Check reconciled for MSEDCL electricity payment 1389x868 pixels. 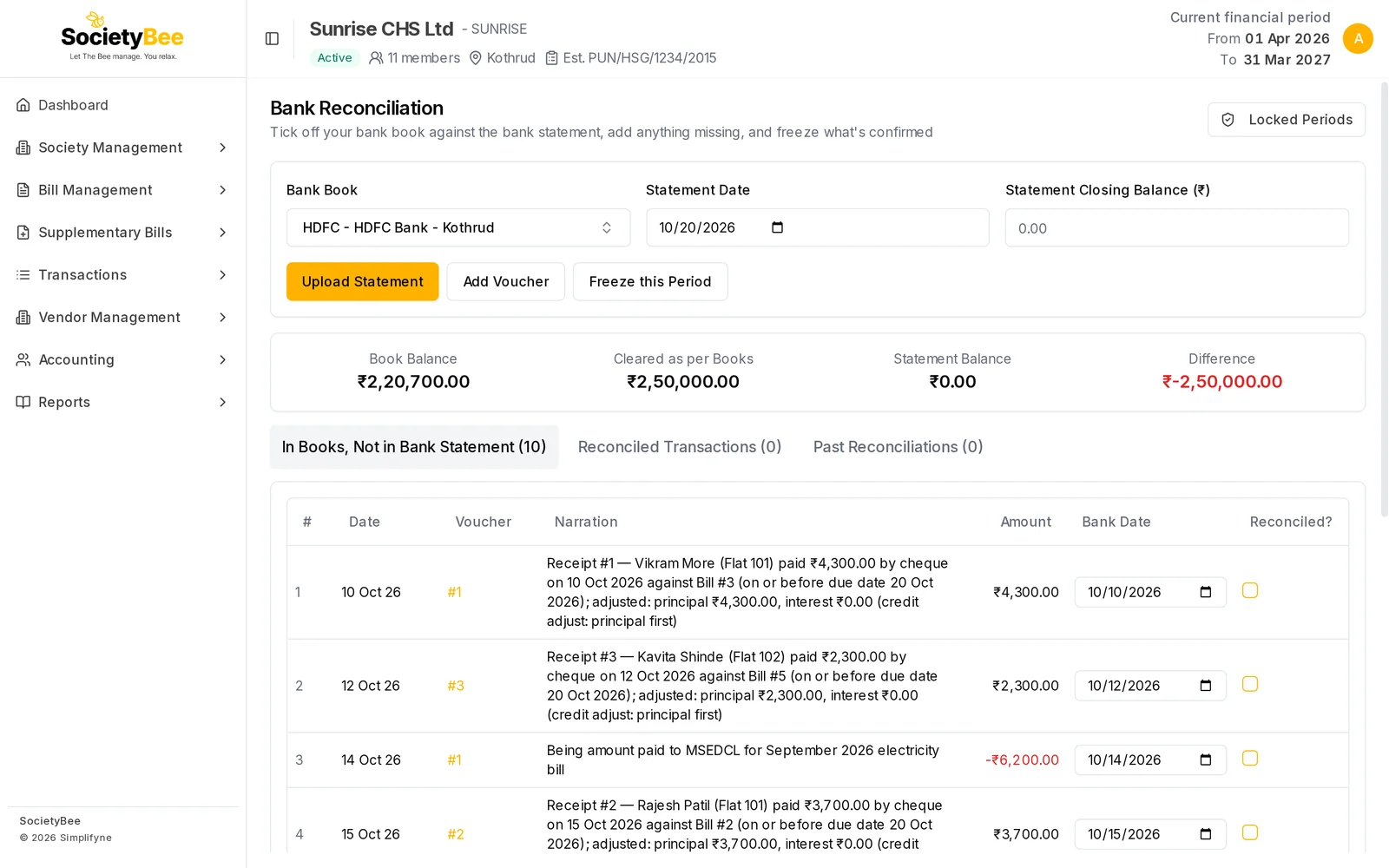1250,759
